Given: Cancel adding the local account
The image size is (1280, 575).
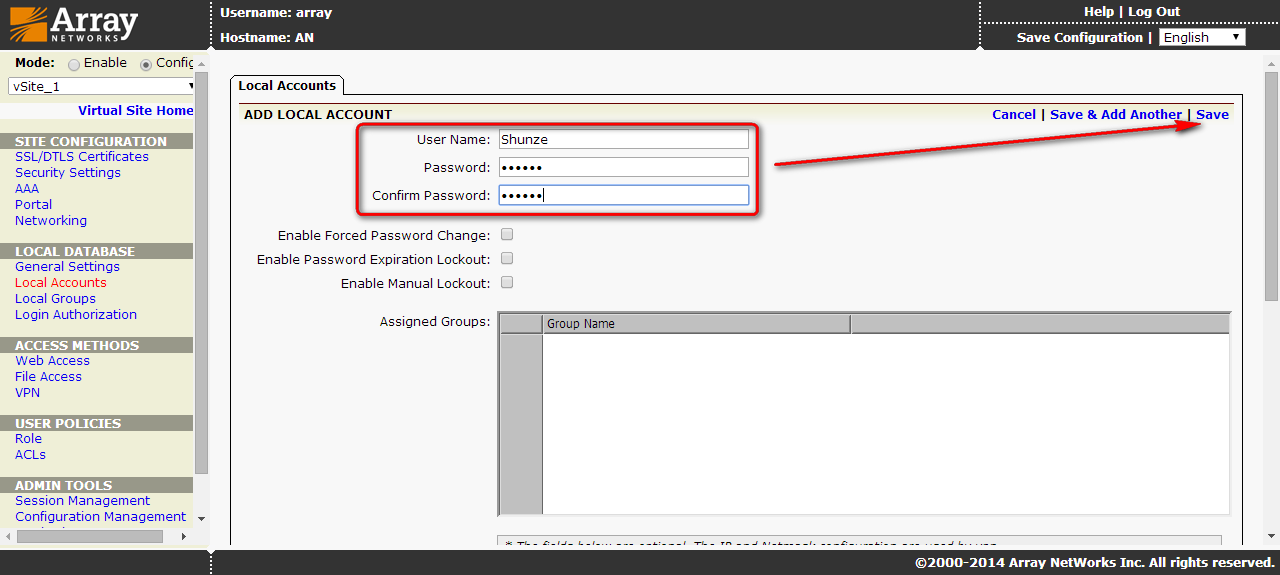Looking at the screenshot, I should (1013, 115).
